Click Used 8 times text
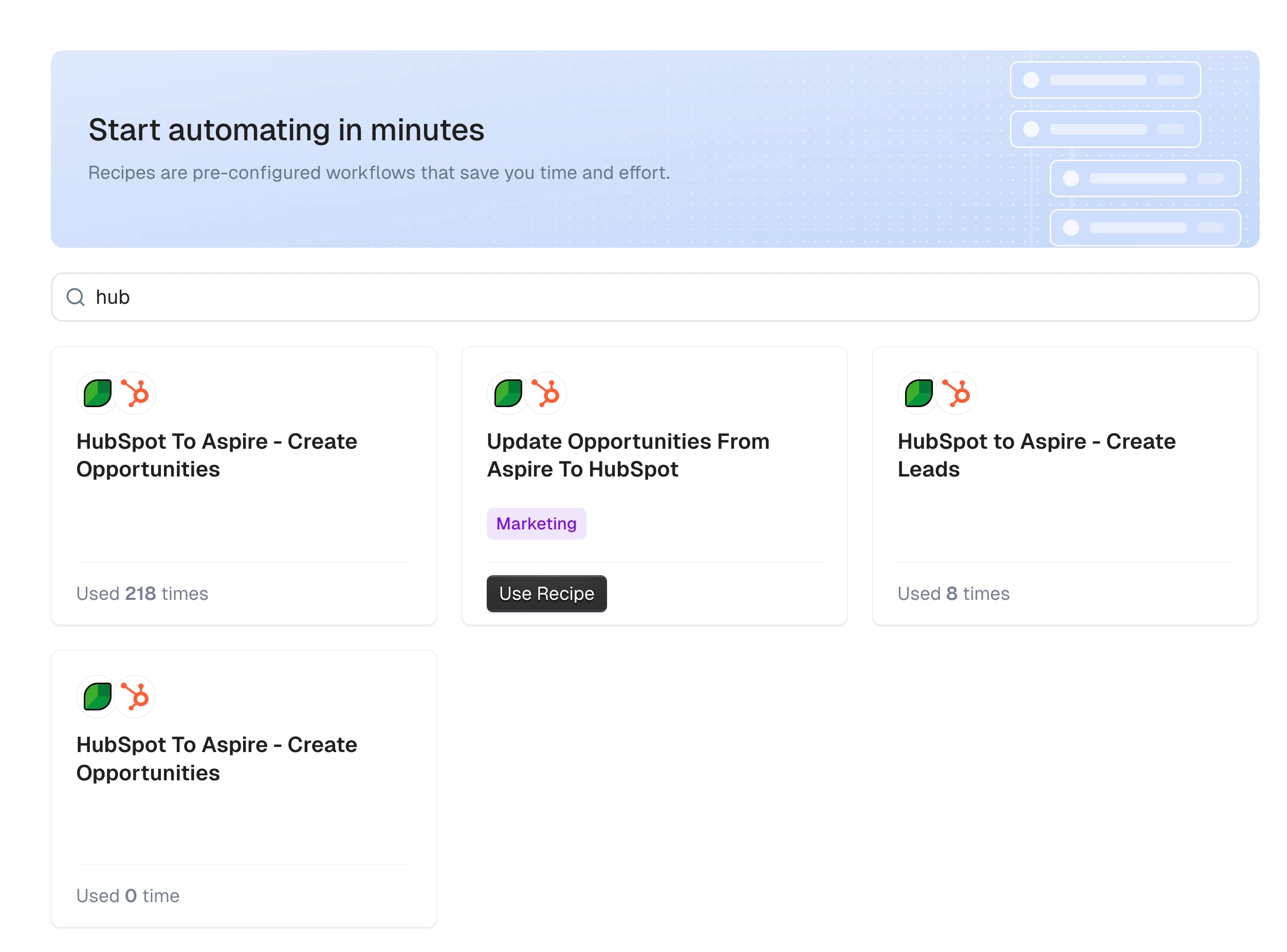 click(x=953, y=594)
